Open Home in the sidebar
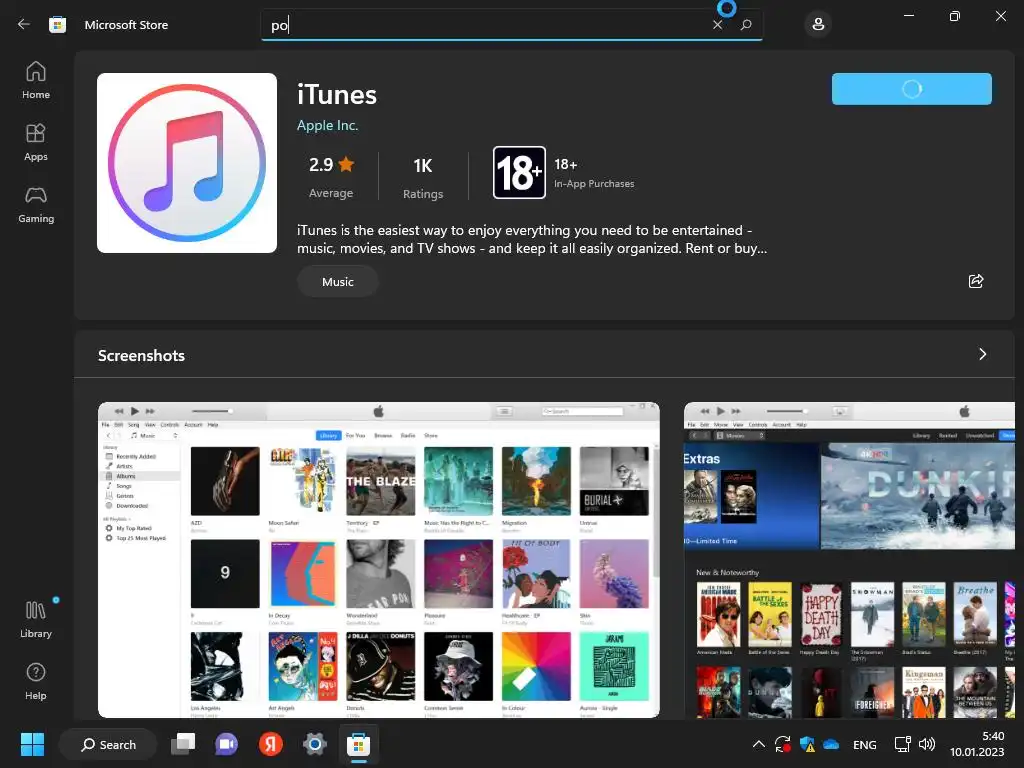 tap(36, 80)
